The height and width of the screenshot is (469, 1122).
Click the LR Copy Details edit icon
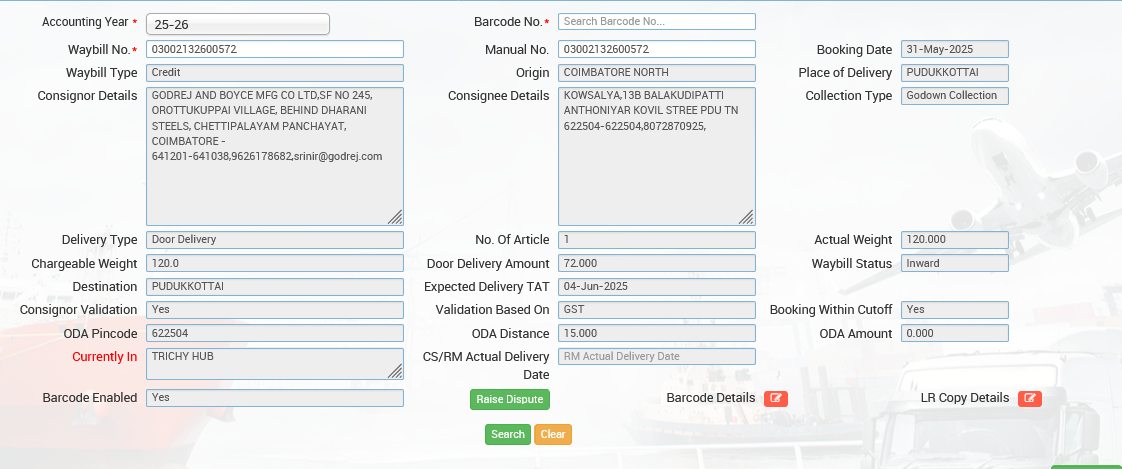point(1029,398)
